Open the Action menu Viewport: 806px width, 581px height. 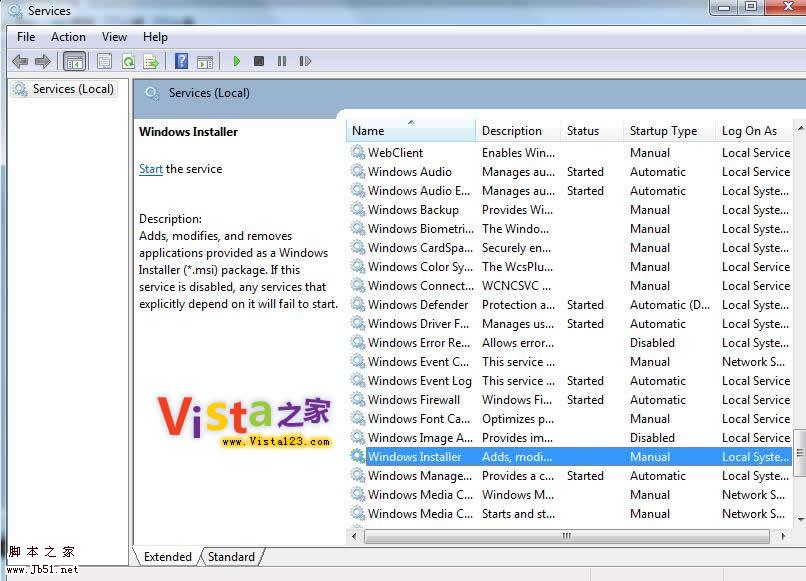click(68, 37)
